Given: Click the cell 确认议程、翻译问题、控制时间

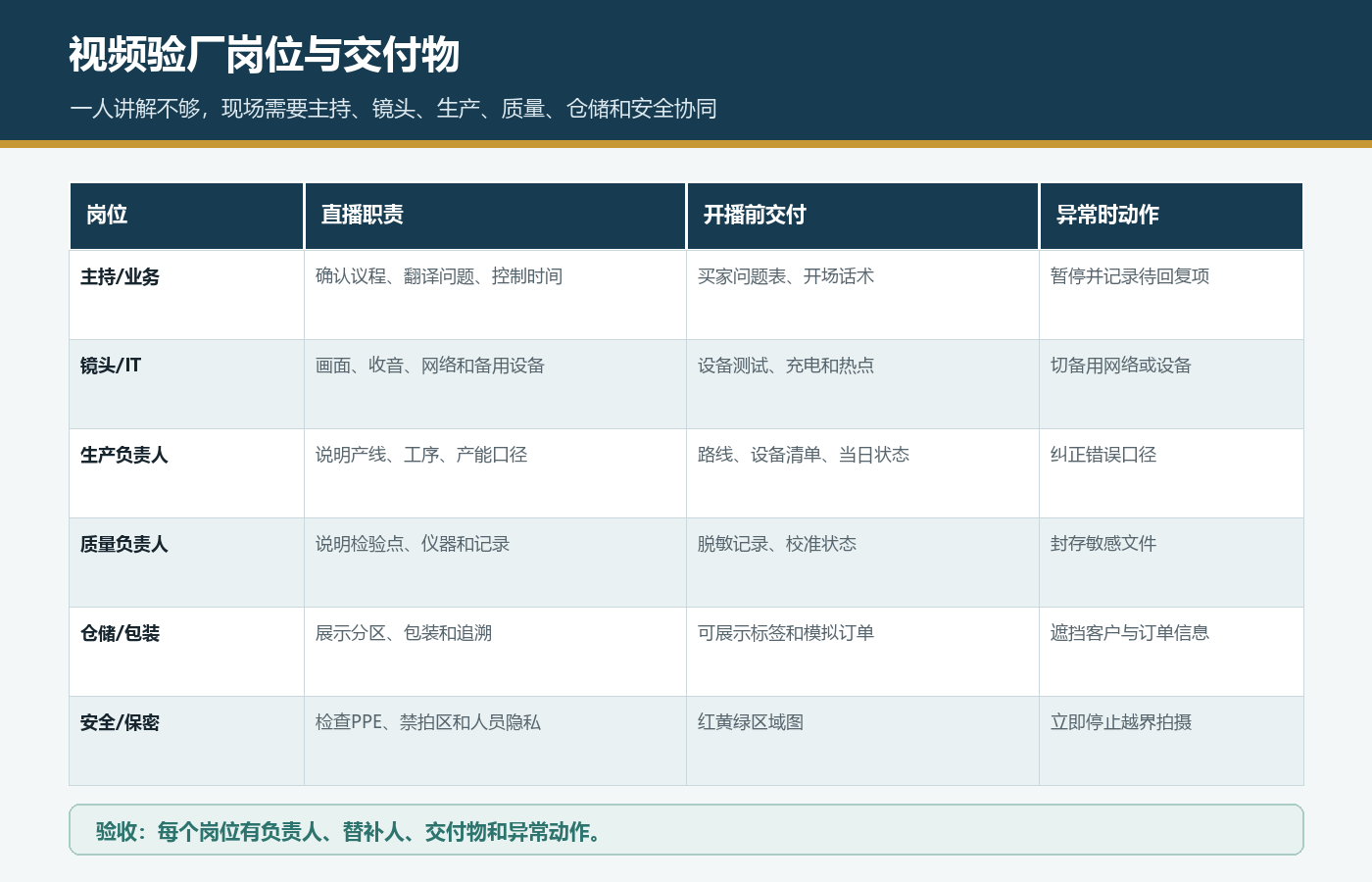Looking at the screenshot, I should coord(495,295).
